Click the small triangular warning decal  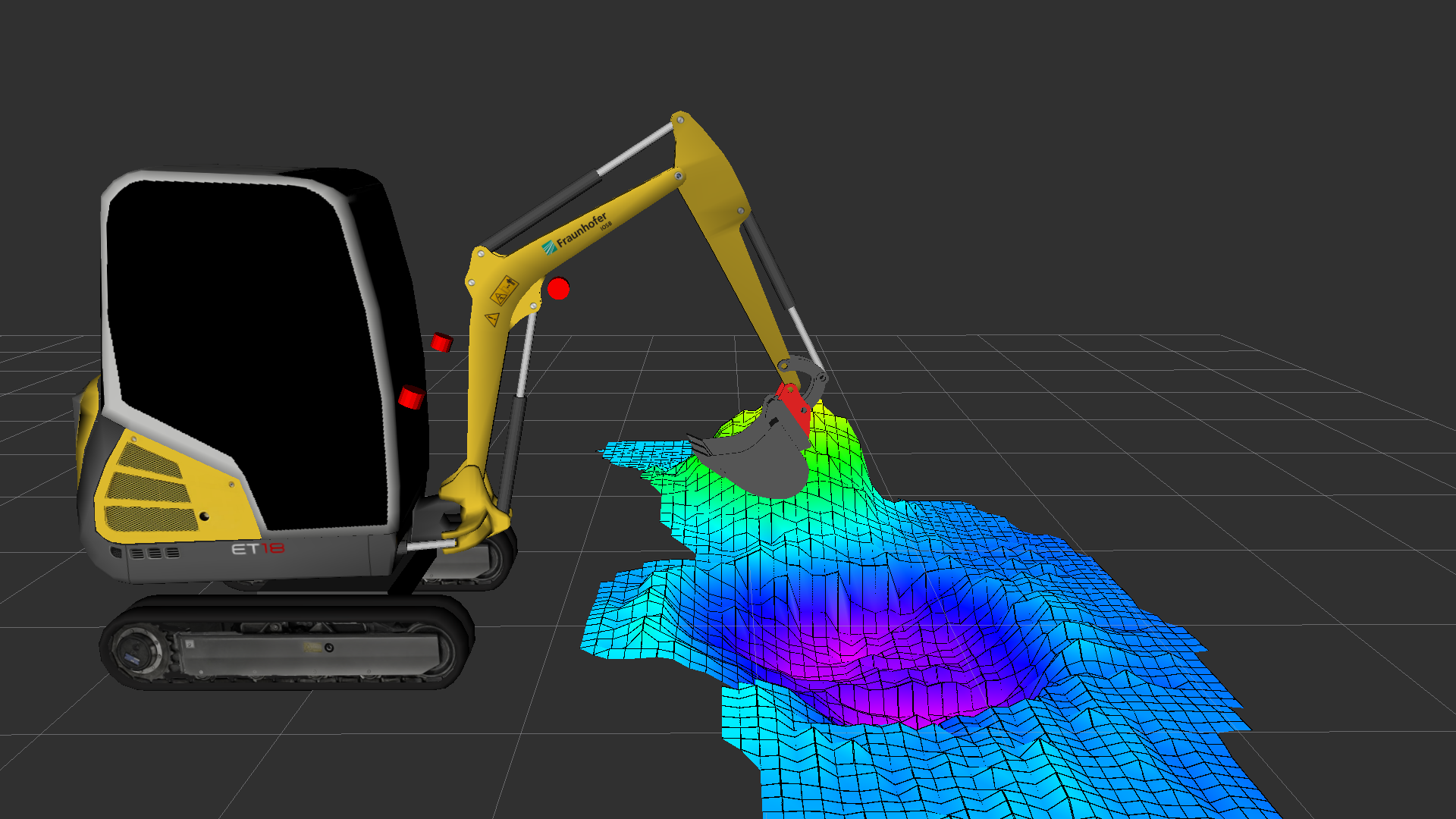(x=492, y=319)
